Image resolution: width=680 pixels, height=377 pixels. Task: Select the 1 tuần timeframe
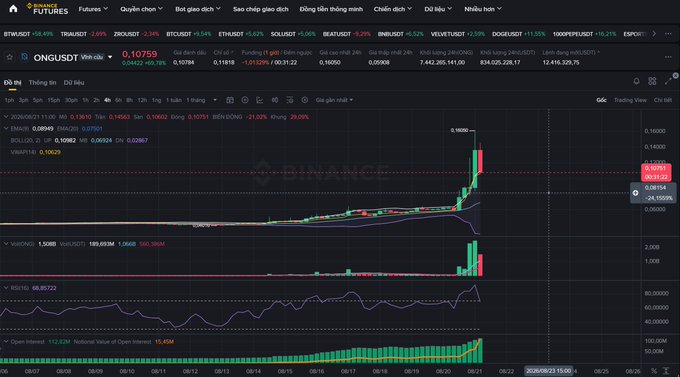tap(174, 100)
